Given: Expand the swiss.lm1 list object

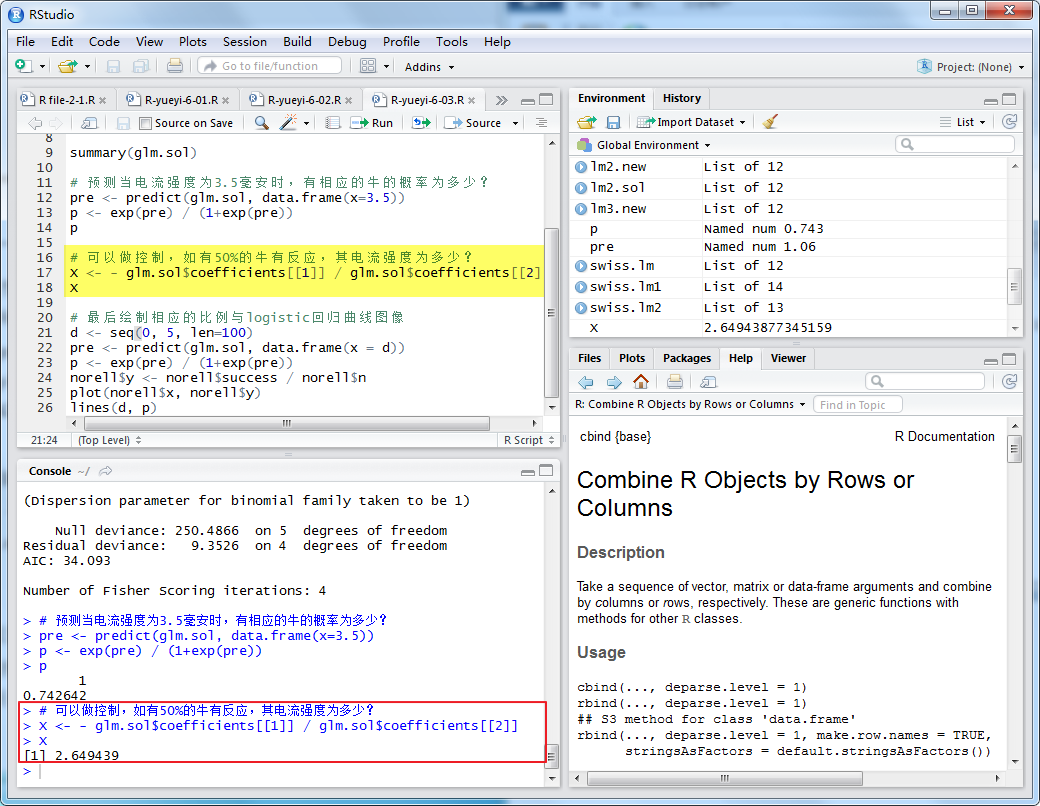Looking at the screenshot, I should point(581,287).
